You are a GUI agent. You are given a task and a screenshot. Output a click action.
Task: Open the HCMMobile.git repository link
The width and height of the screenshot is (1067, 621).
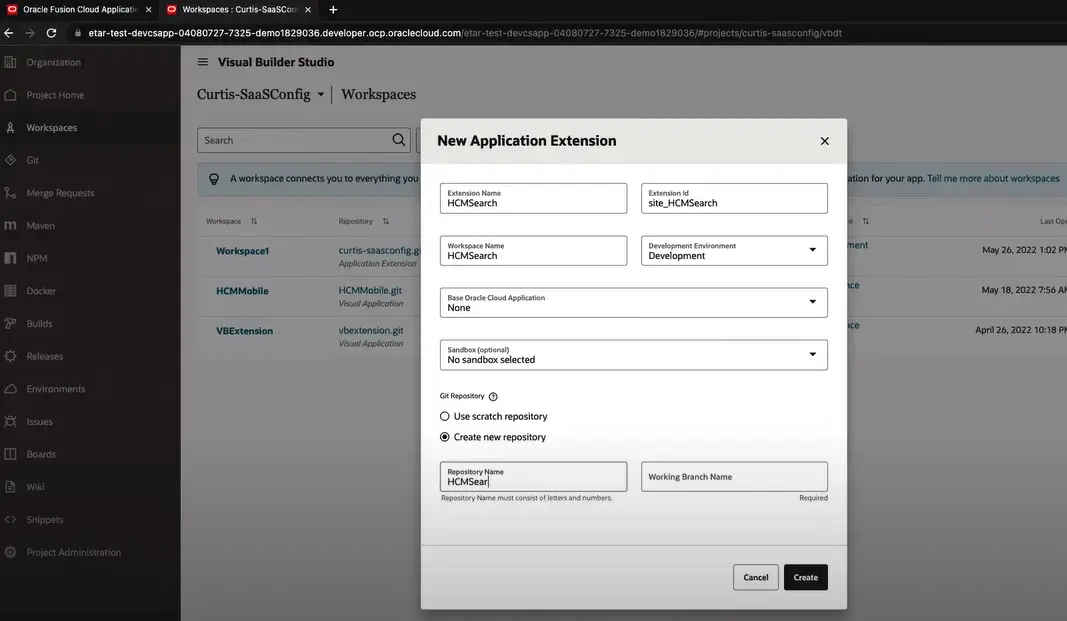[x=370, y=290]
